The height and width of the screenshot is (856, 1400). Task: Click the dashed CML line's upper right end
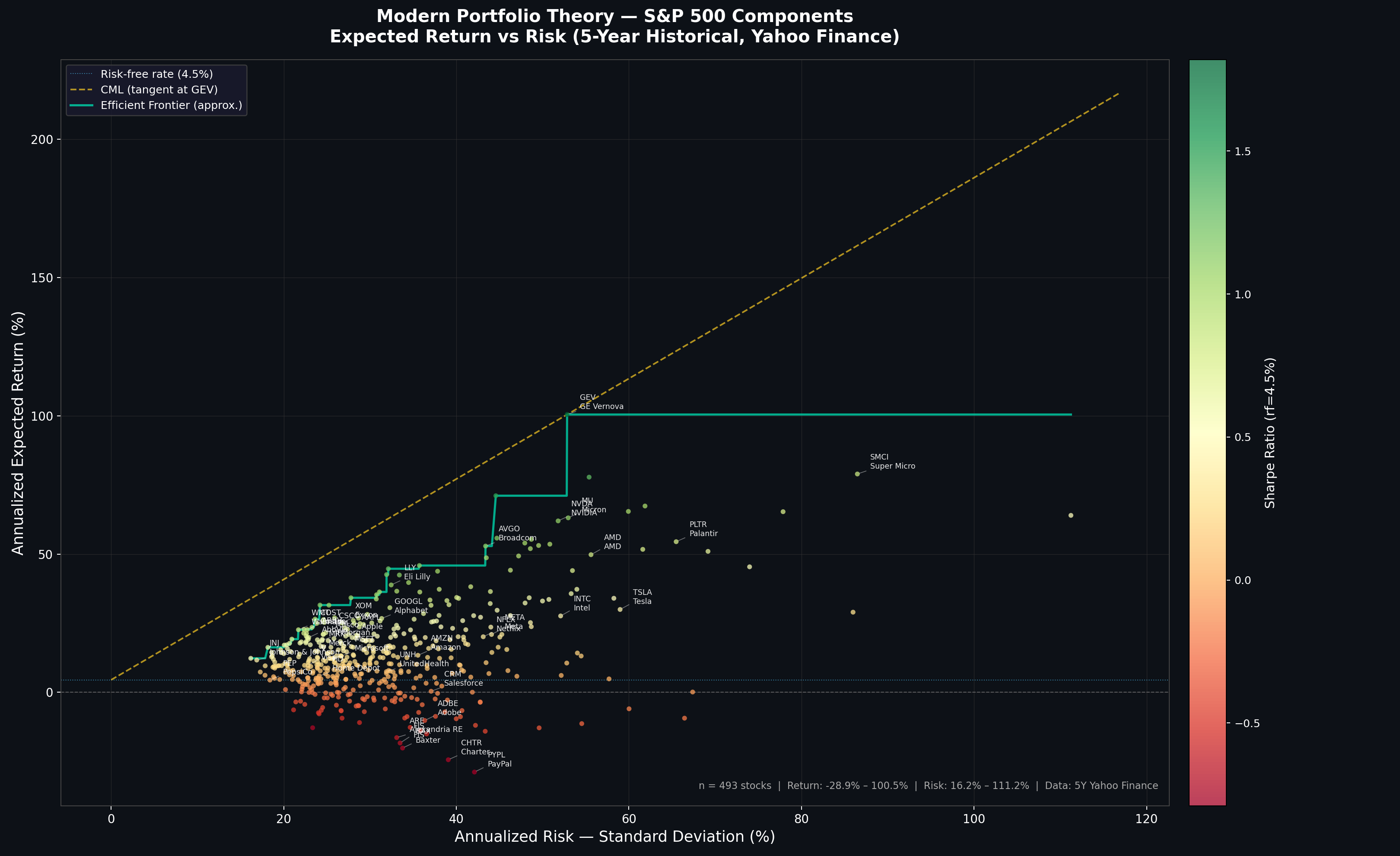point(1117,94)
